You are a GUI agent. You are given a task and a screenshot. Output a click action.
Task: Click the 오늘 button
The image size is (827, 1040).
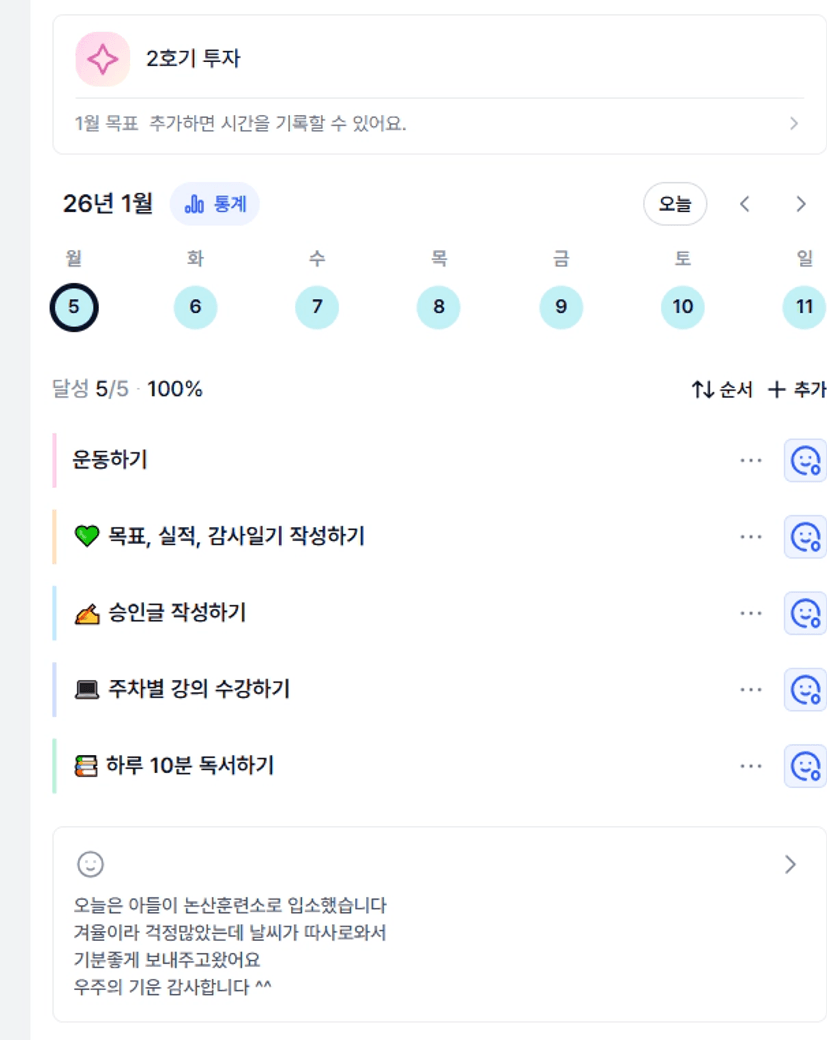(674, 204)
